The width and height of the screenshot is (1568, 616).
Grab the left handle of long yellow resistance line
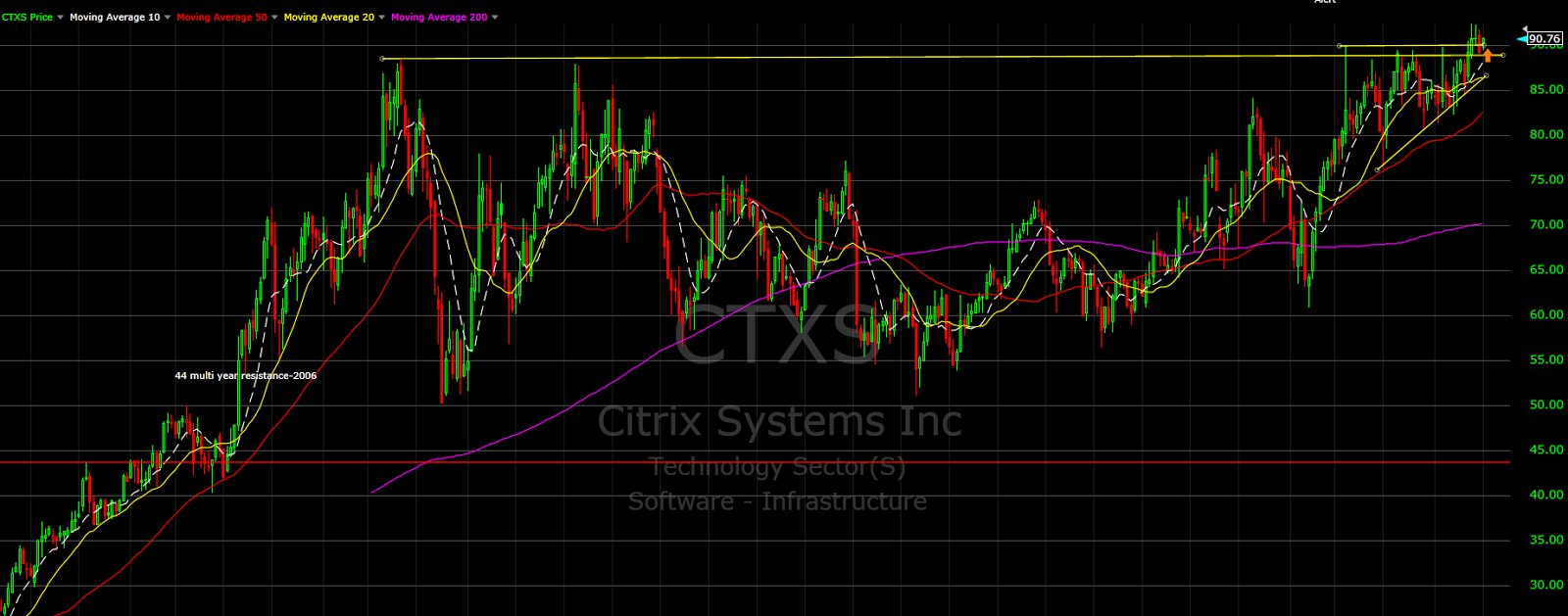(x=382, y=59)
